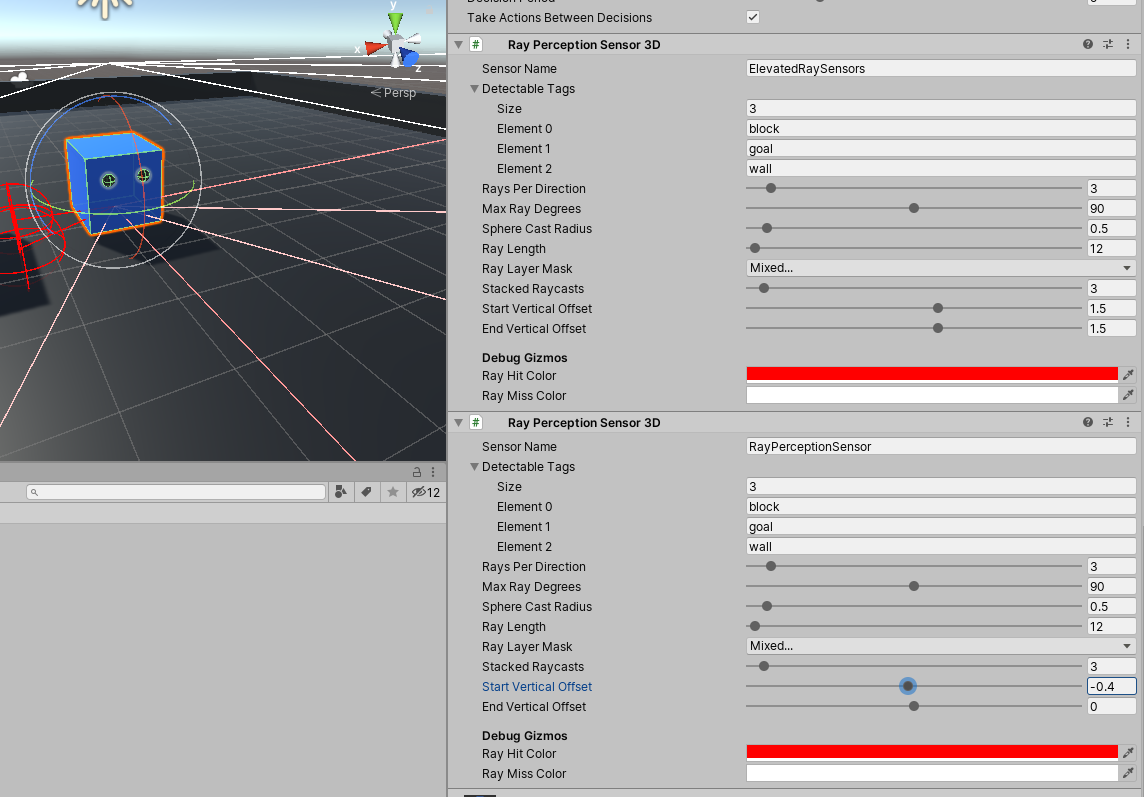
Task: Click the search field in bottom panel
Action: click(x=176, y=492)
